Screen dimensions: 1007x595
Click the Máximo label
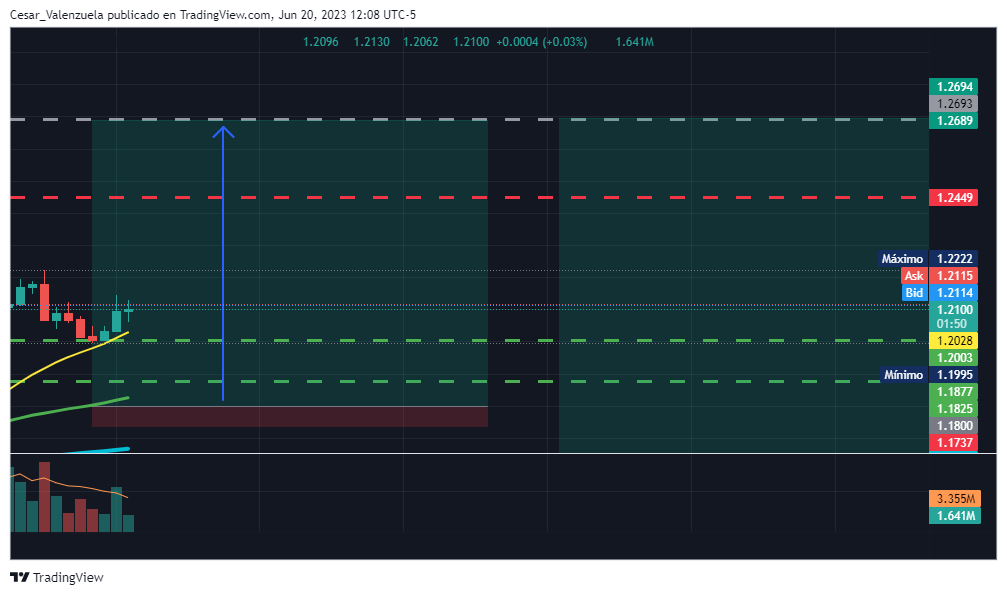coord(902,258)
